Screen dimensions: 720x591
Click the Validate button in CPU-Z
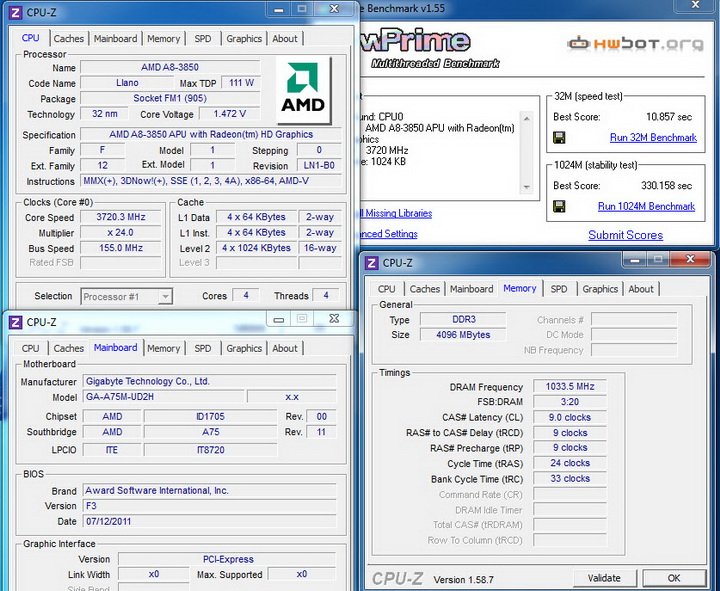coord(604,578)
